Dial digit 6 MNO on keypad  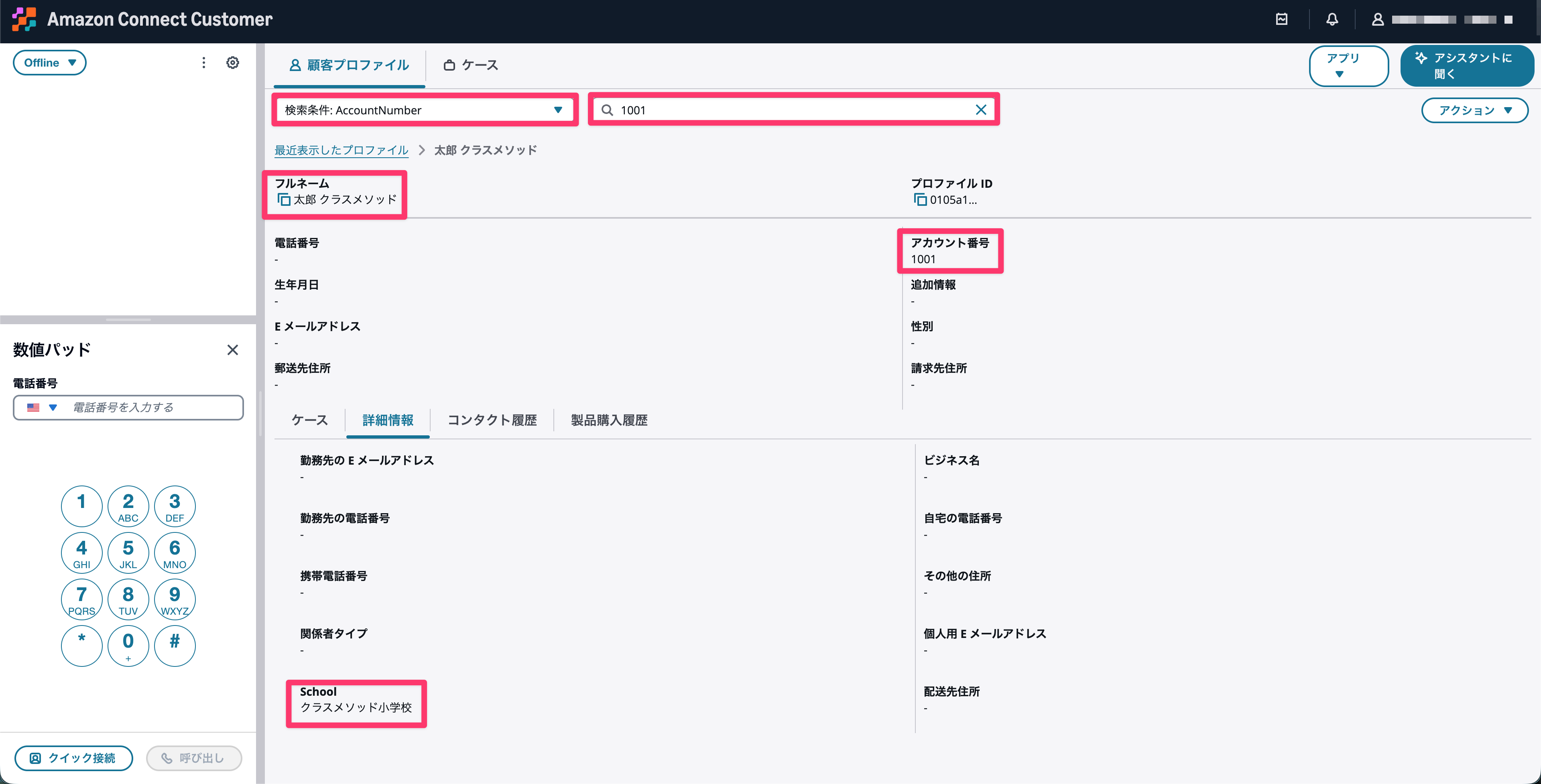pos(175,552)
